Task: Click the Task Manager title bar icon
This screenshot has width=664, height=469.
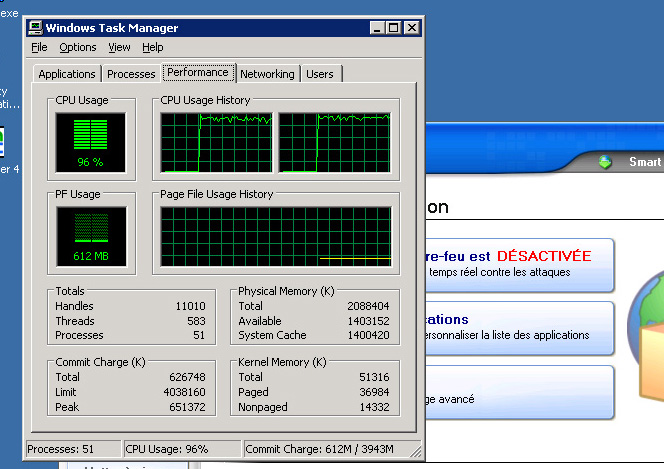Action: pyautogui.click(x=35, y=28)
